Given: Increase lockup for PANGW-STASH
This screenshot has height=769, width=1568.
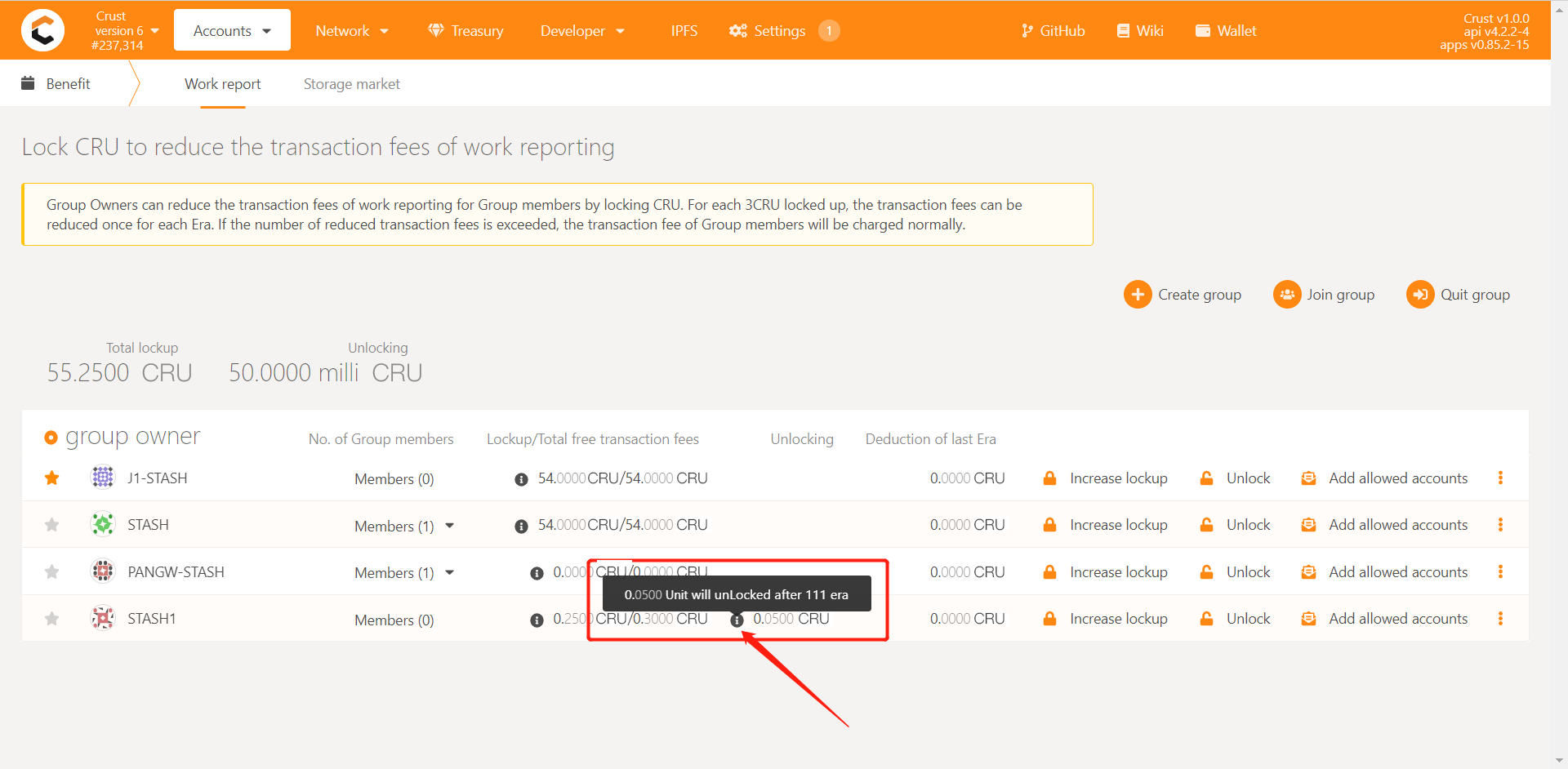Looking at the screenshot, I should click(1105, 571).
